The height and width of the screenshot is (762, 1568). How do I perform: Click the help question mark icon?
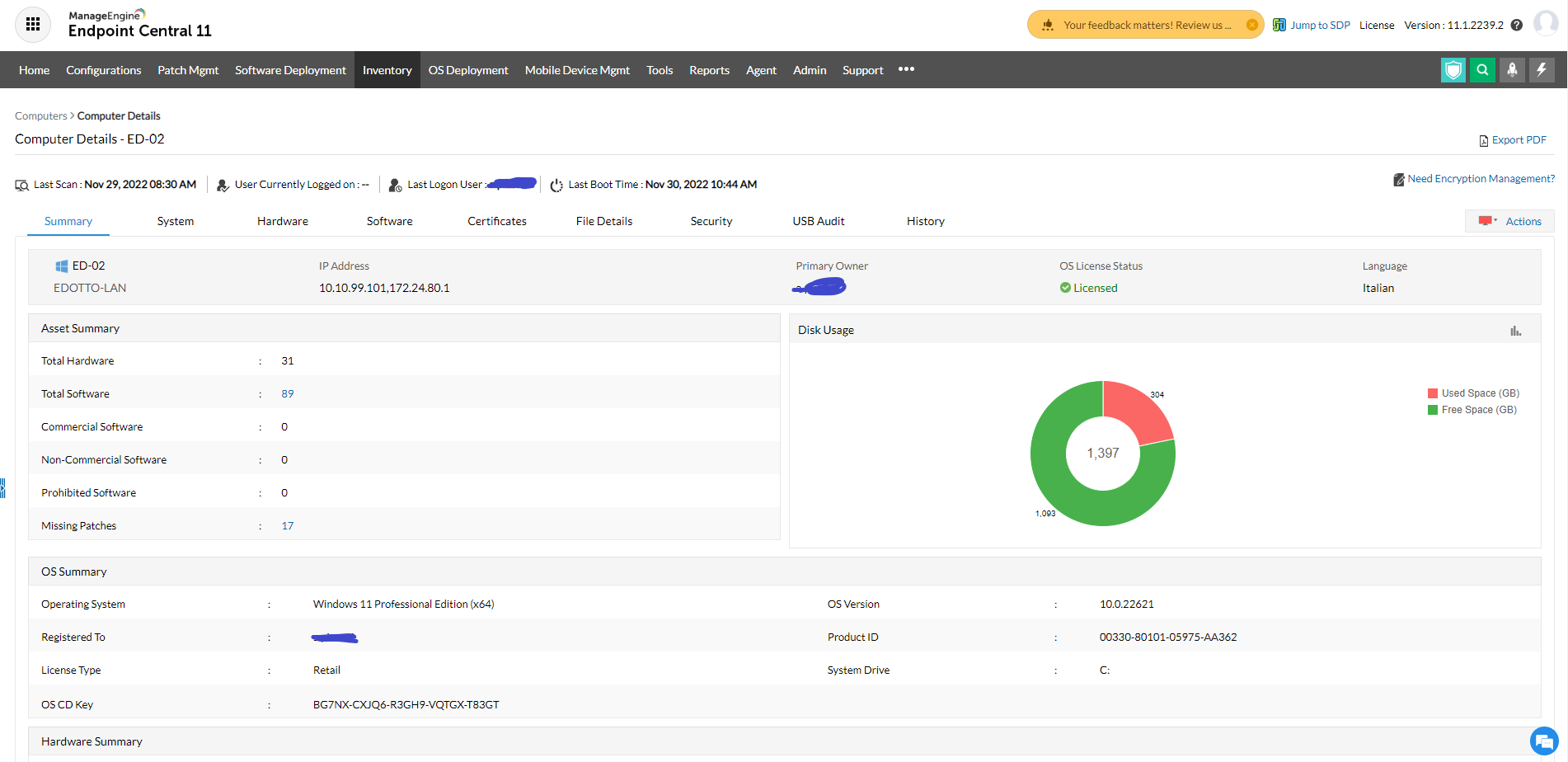click(1516, 26)
